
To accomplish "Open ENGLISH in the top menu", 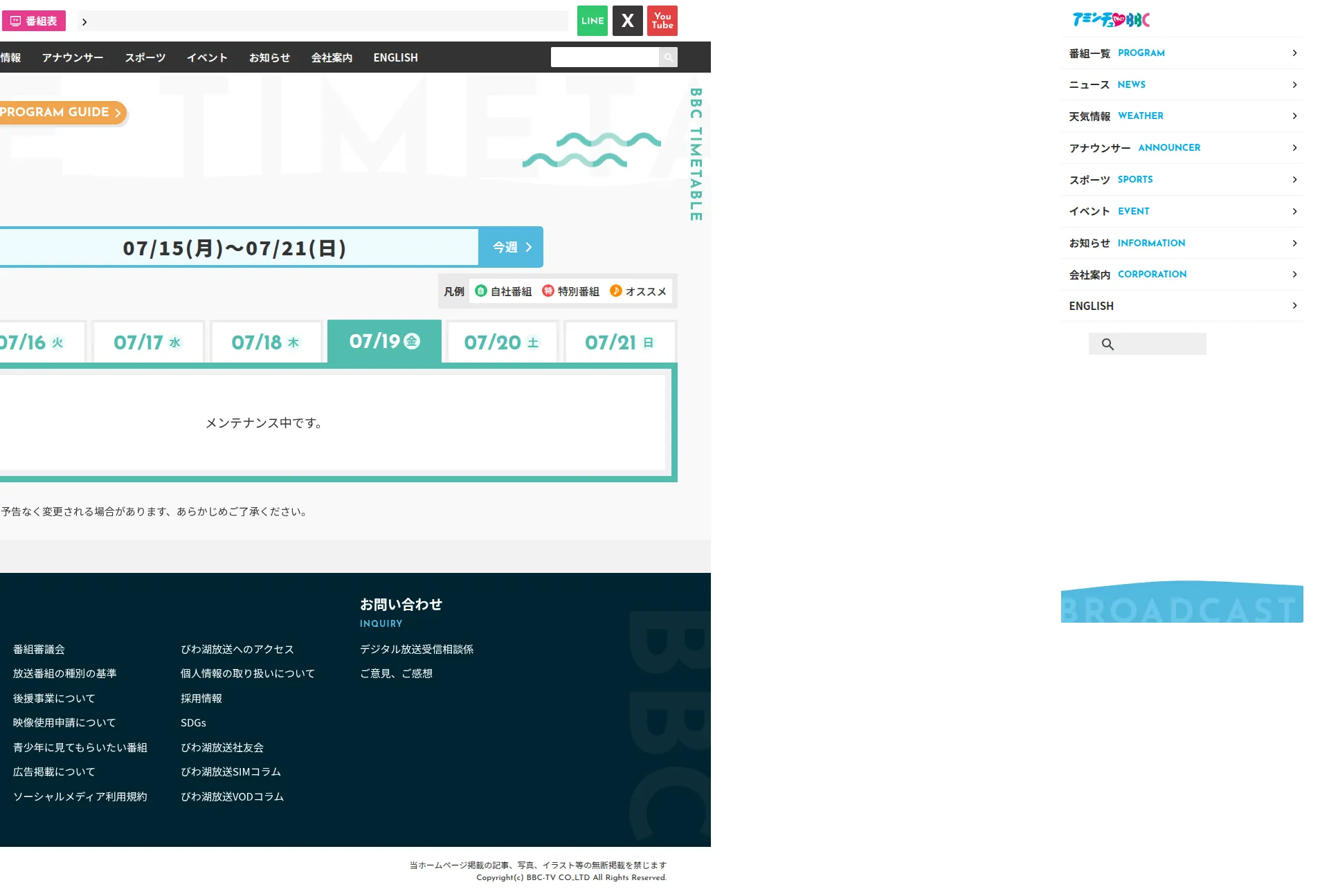I will click(395, 57).
